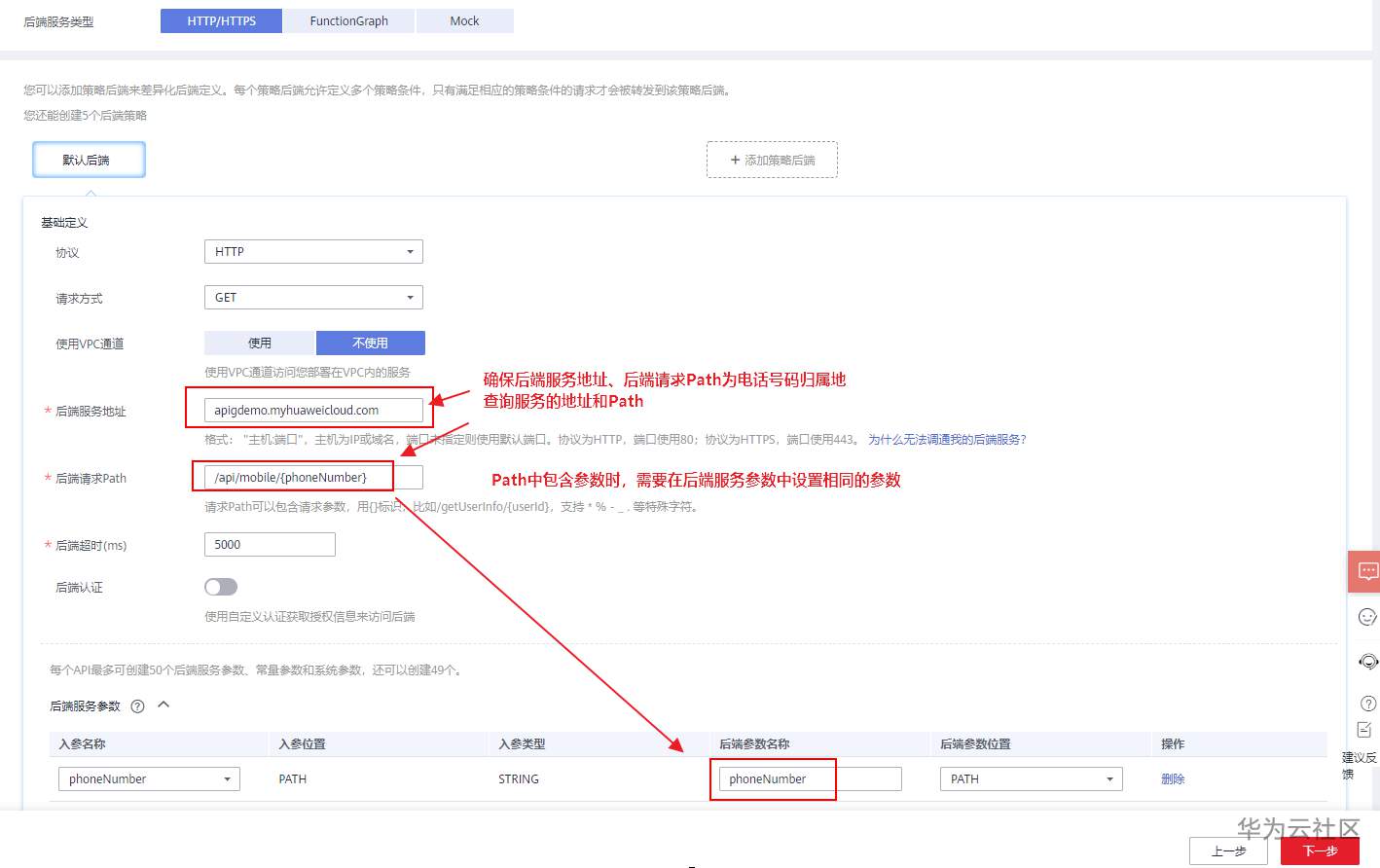
Task: Click 删除 to remove the phoneNumber parameter row
Action: 1172,778
